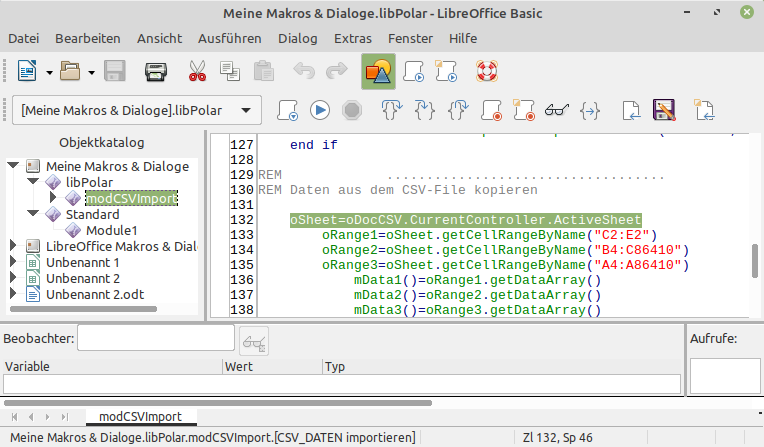Viewport: 764px width, 447px height.
Task: Open the Dialog menu
Action: click(x=298, y=39)
